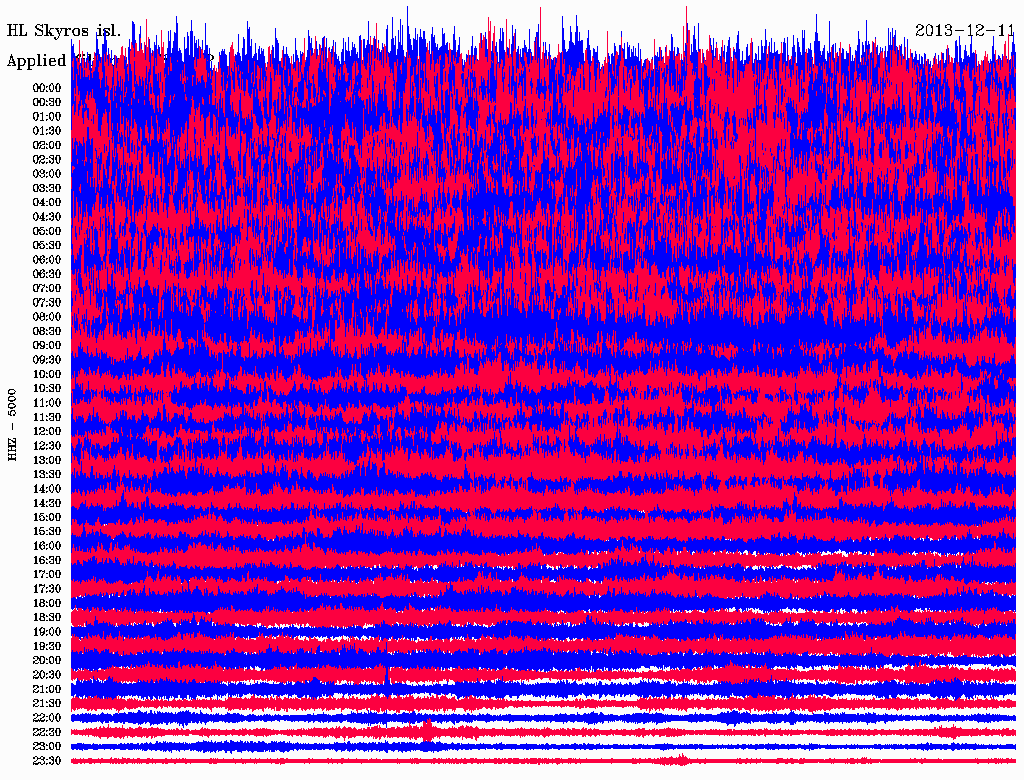Select the 09:00 time marker
The image size is (1024, 780).
(47, 345)
